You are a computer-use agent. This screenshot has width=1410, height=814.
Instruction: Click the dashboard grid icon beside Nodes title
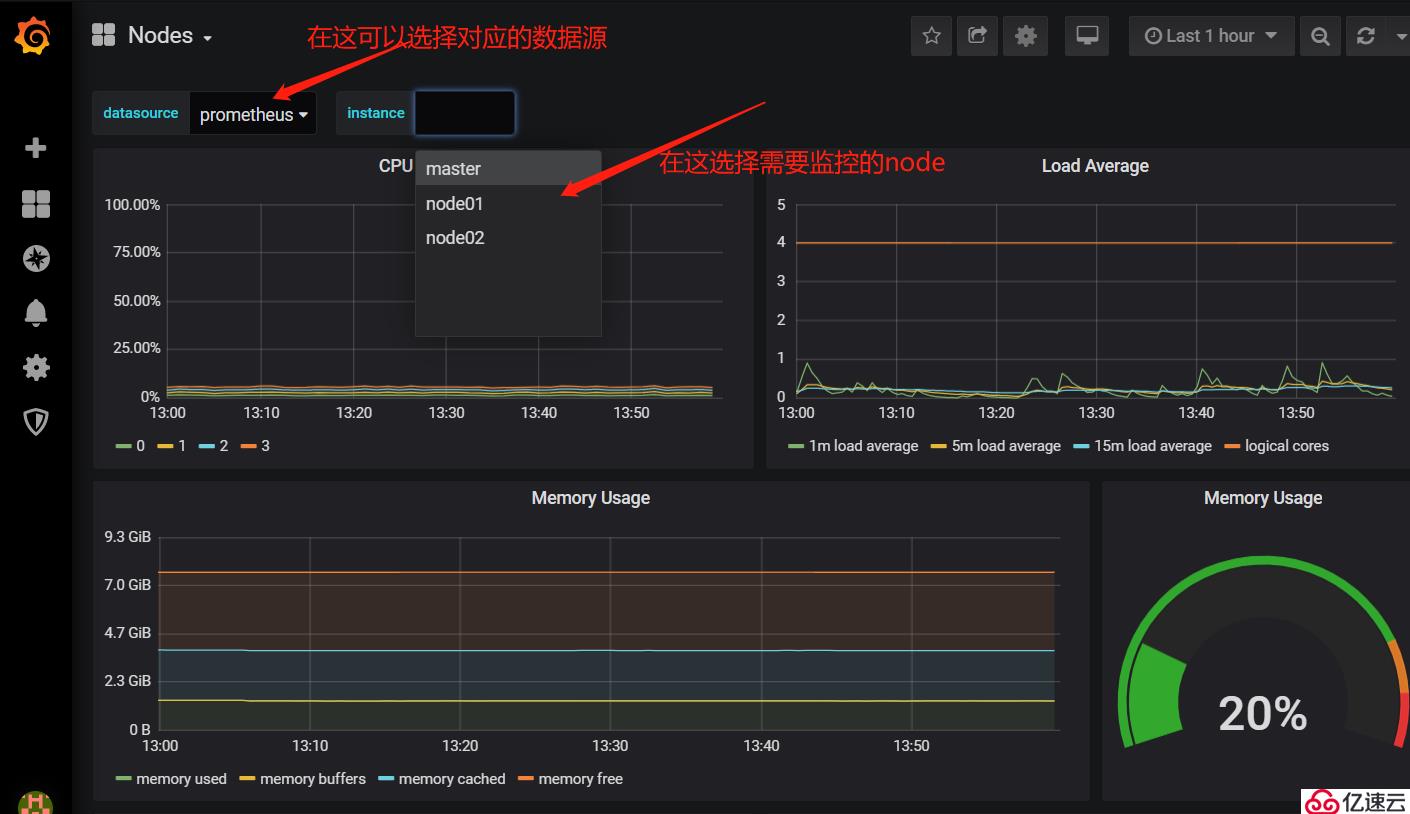103,35
